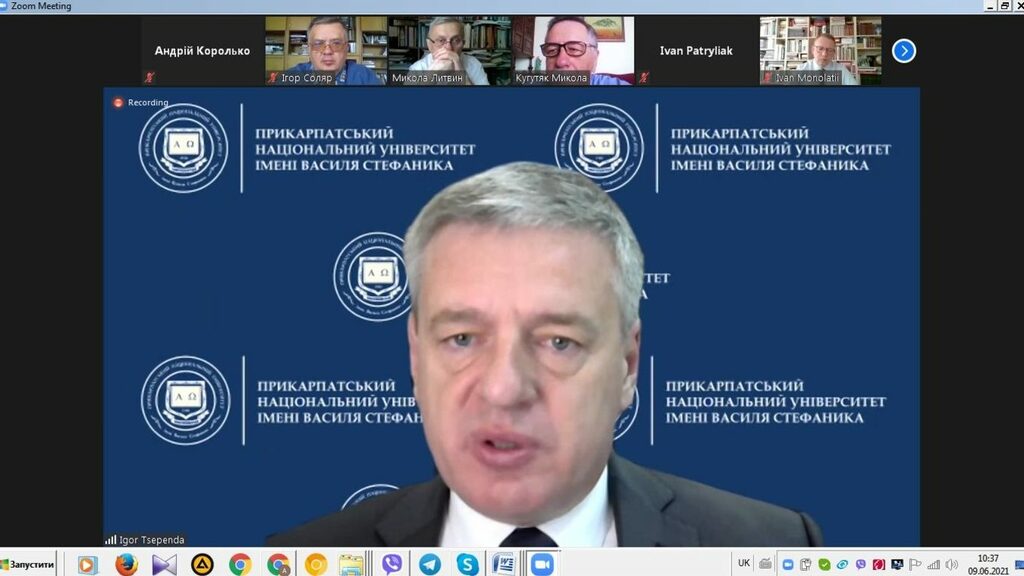Click the Zoom taskbar button
Viewport: 1024px width, 576px height.
[x=542, y=564]
